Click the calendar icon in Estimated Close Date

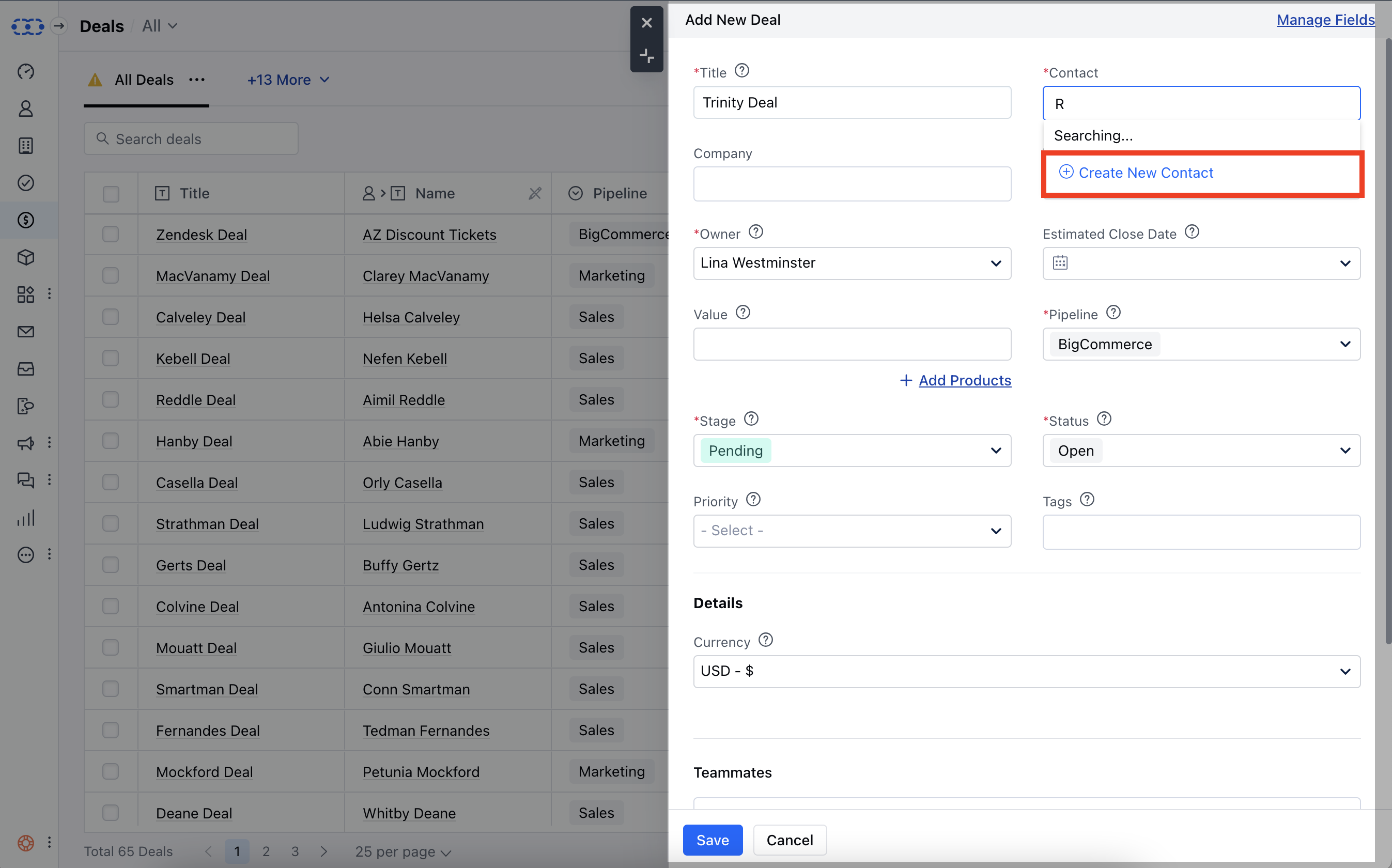pos(1060,263)
